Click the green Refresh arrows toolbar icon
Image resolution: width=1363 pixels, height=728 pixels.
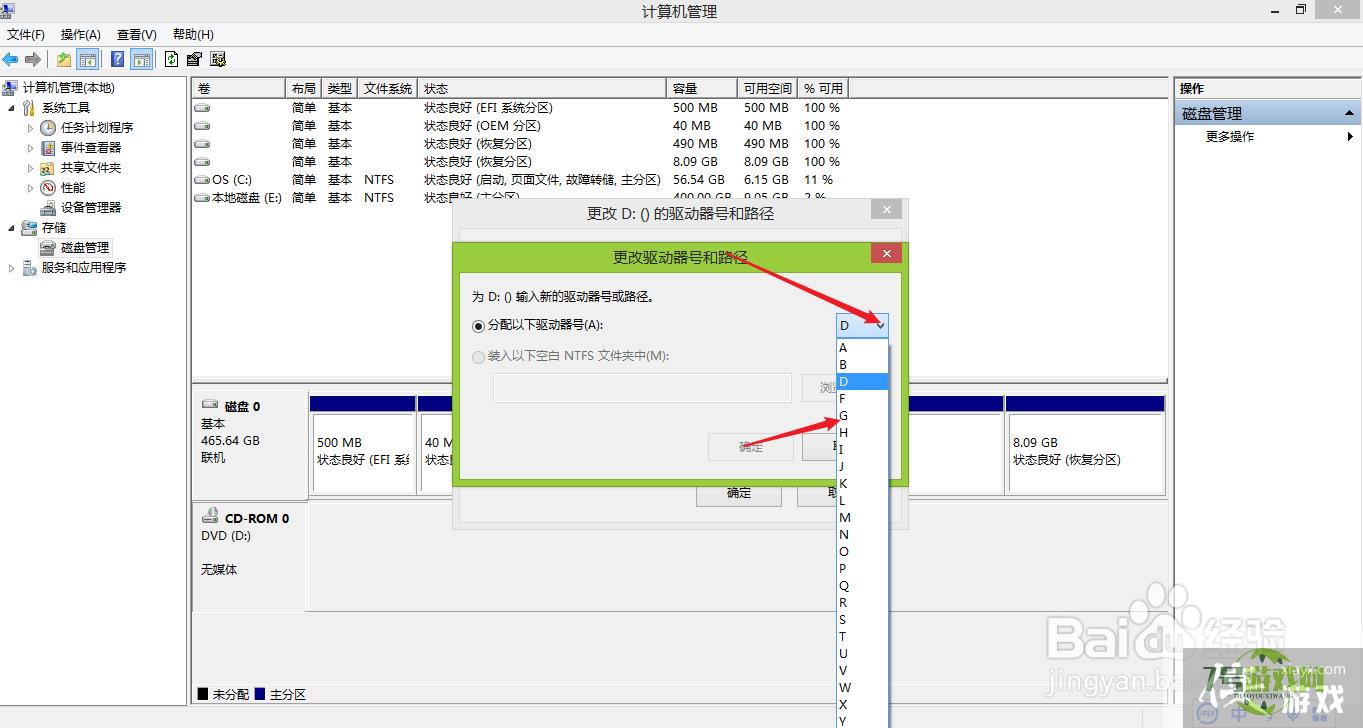172,59
